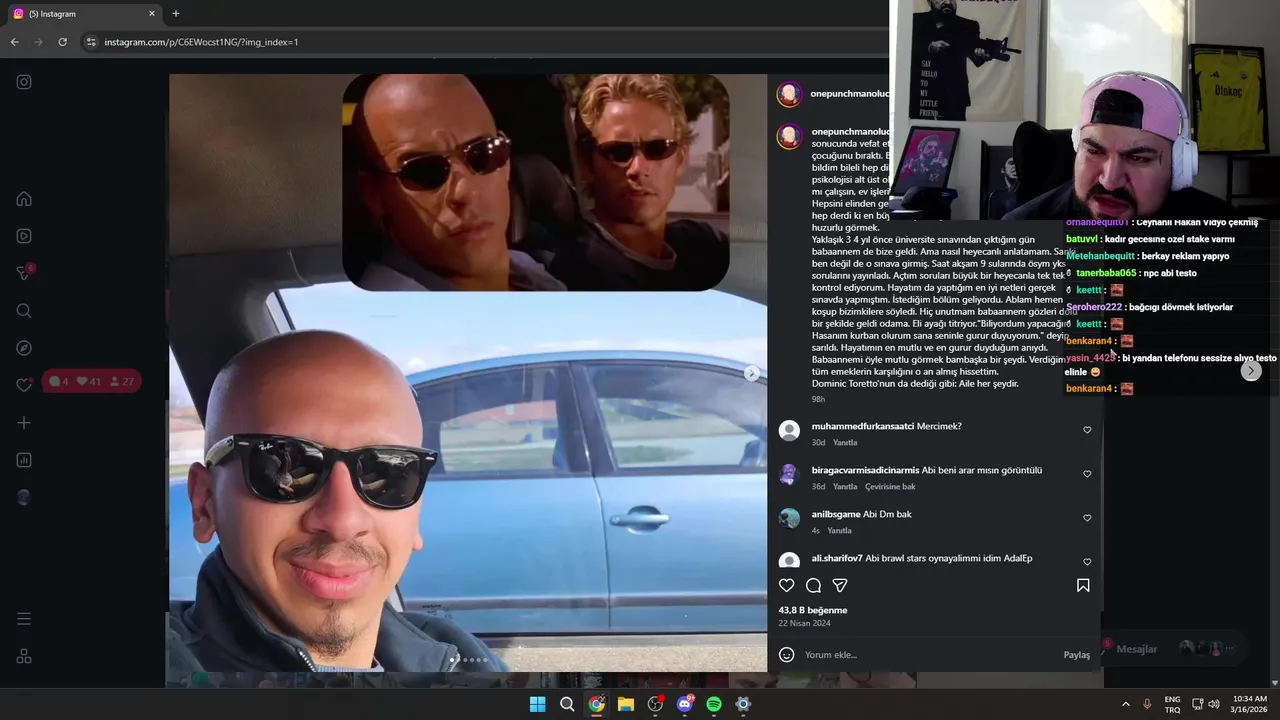Viewport: 1280px width, 720px height.
Task: Click the browser address bar URL
Action: tap(201, 42)
